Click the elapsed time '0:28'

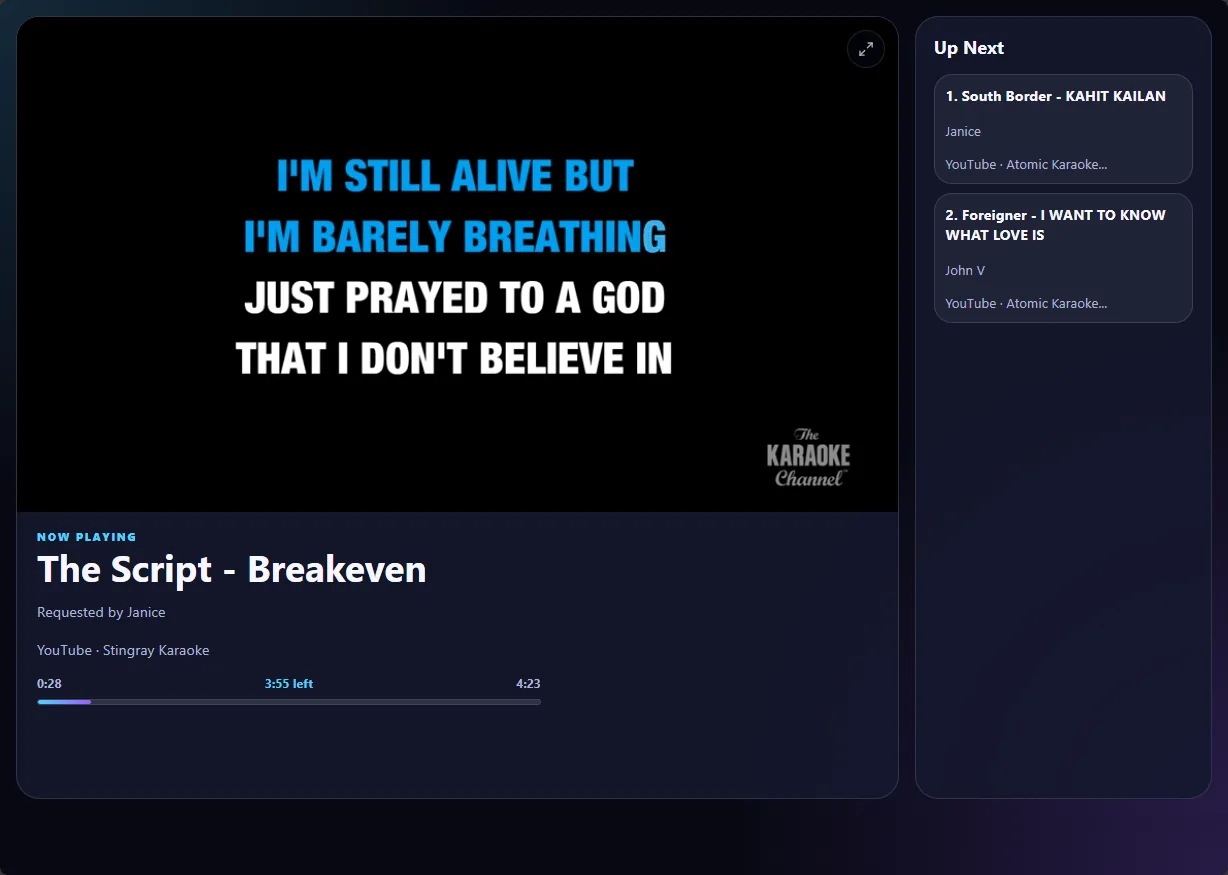[49, 684]
